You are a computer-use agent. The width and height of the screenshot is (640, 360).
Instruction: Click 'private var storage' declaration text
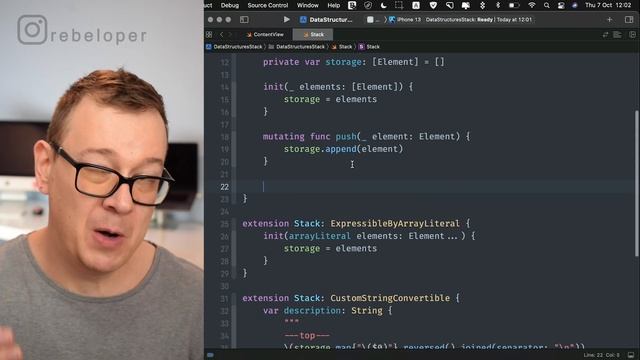pyautogui.click(x=312, y=62)
